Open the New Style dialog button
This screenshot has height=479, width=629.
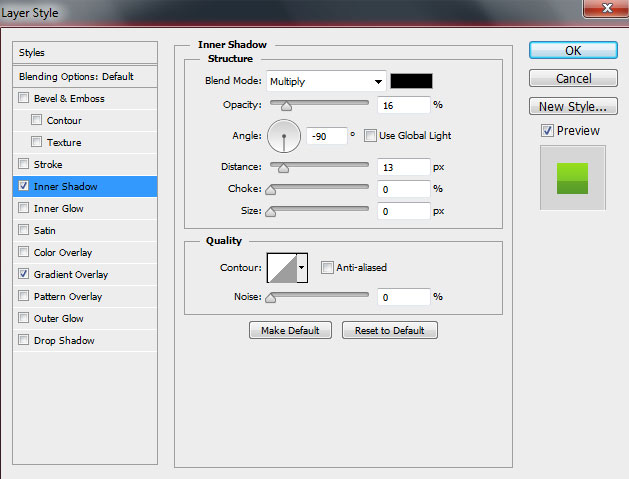pos(573,106)
